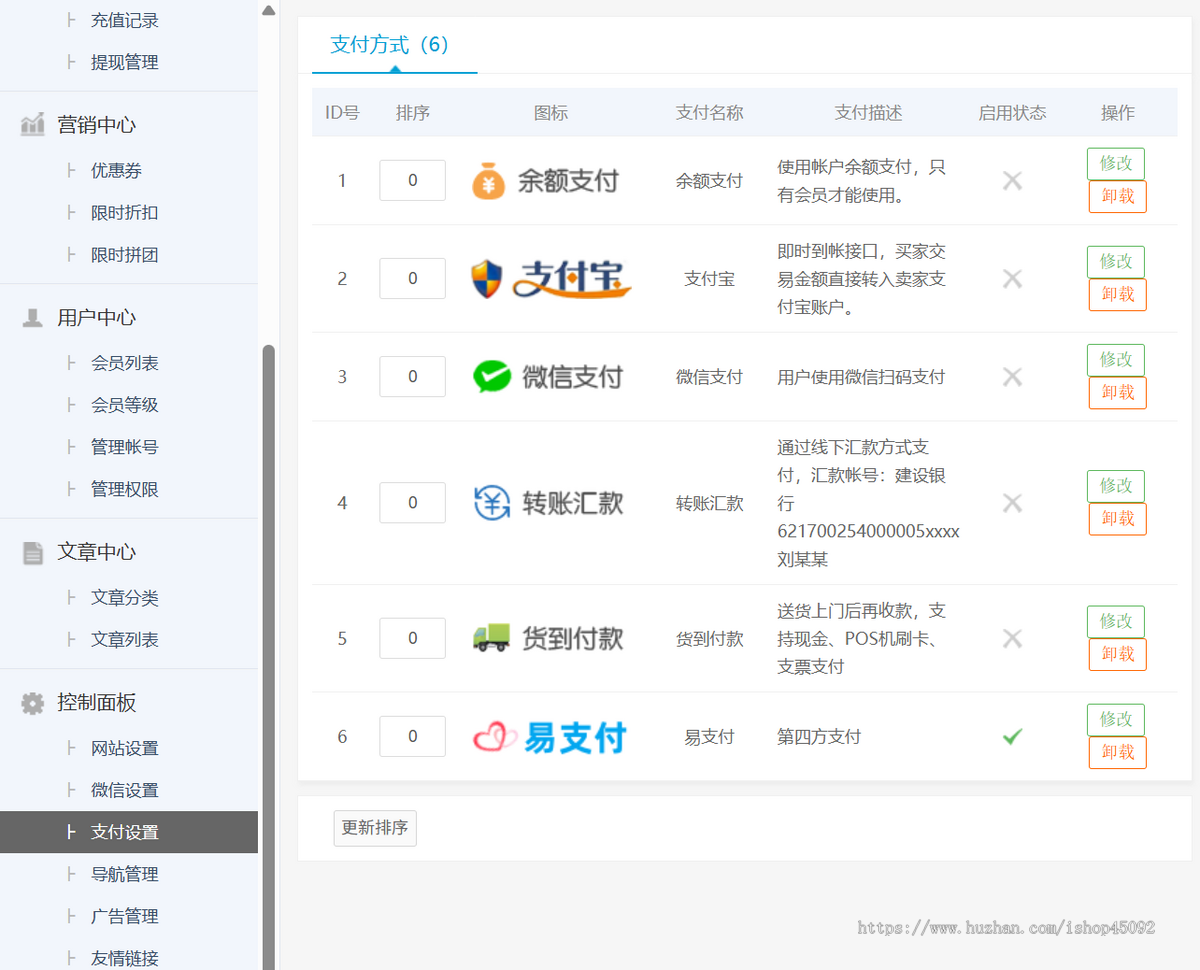This screenshot has height=970, width=1200.
Task: Click the 支付宝 Alipay logo image
Action: pos(551,279)
